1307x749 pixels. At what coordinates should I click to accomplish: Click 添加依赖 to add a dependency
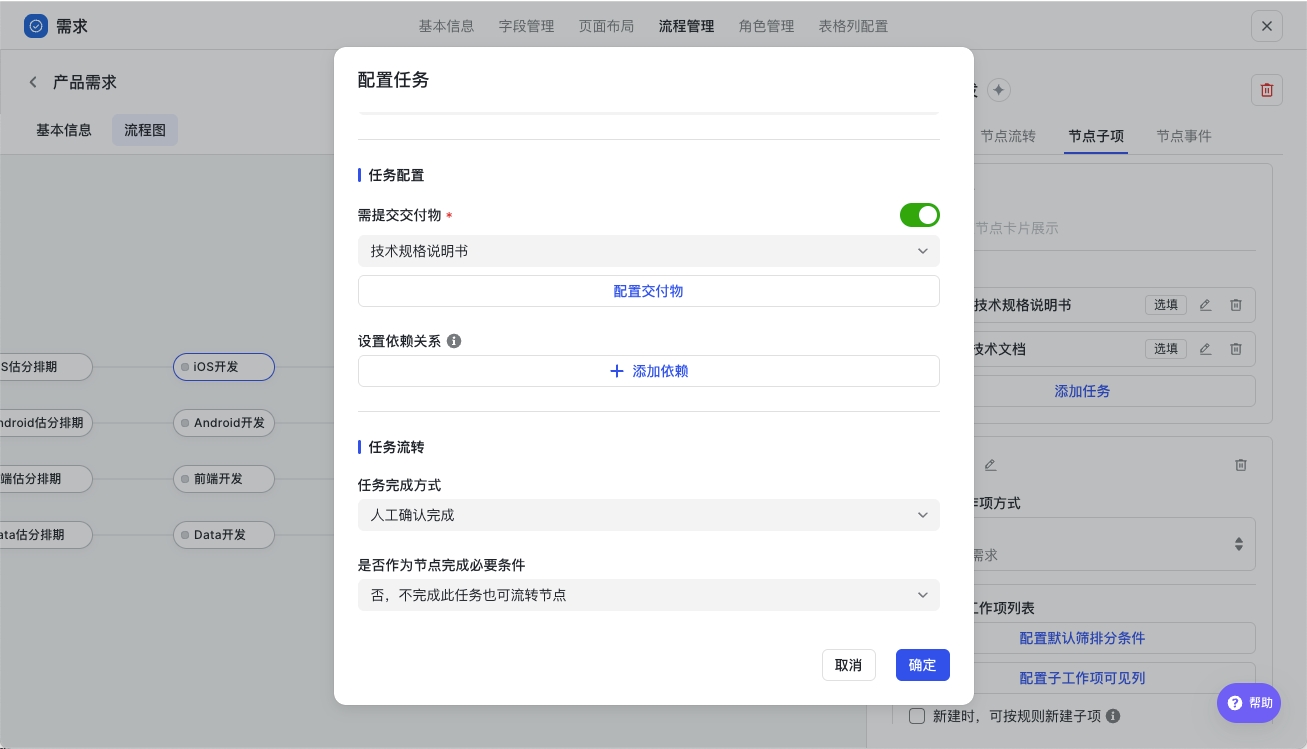tap(649, 371)
